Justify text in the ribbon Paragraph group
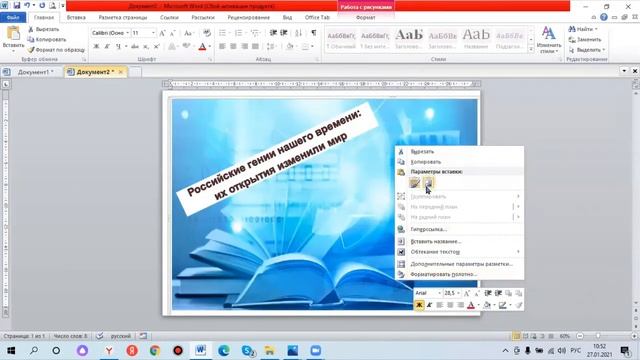The image size is (640, 360). coord(255,47)
